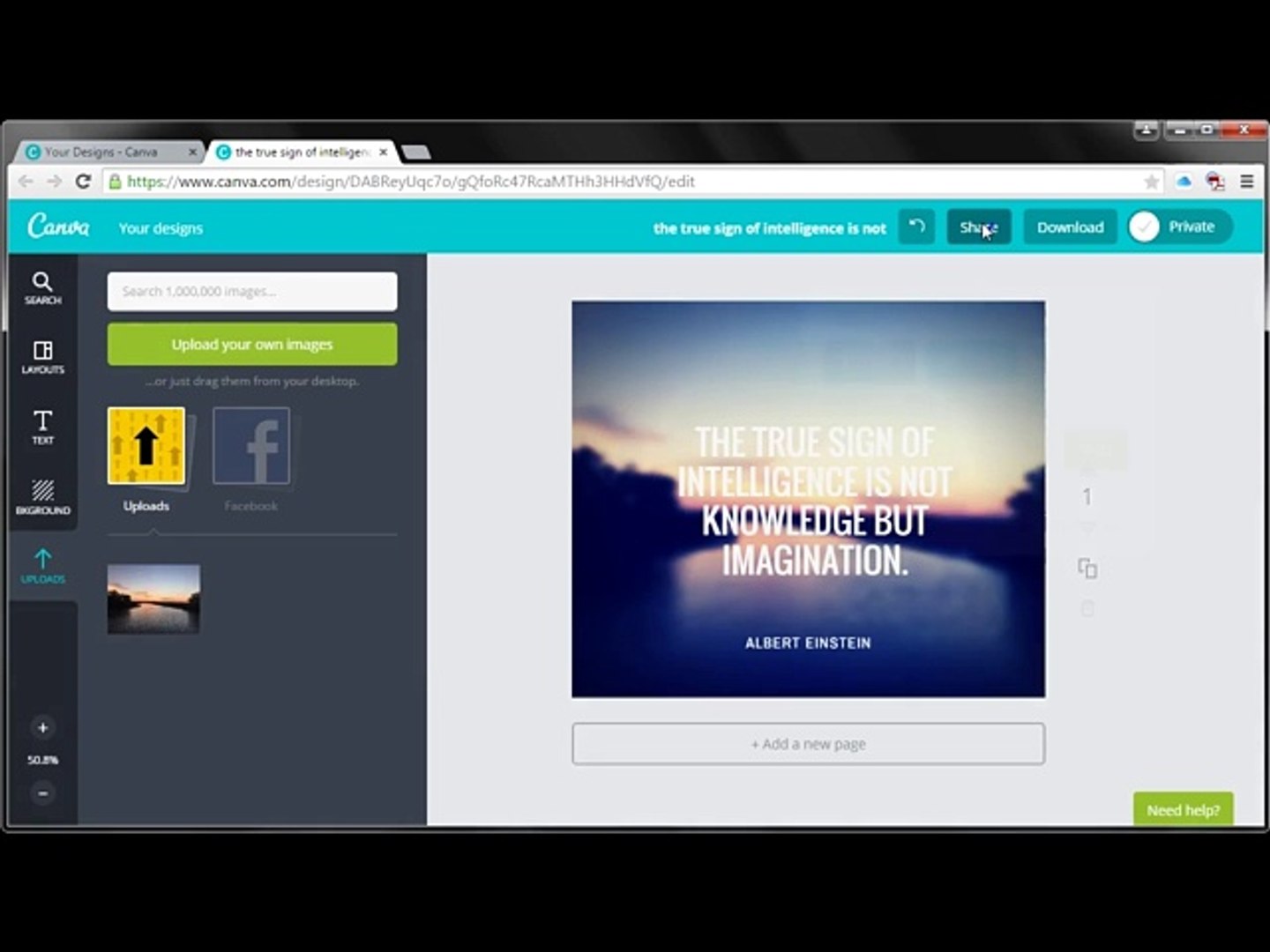Select the ALBERT EINSTEIN text

pos(808,643)
